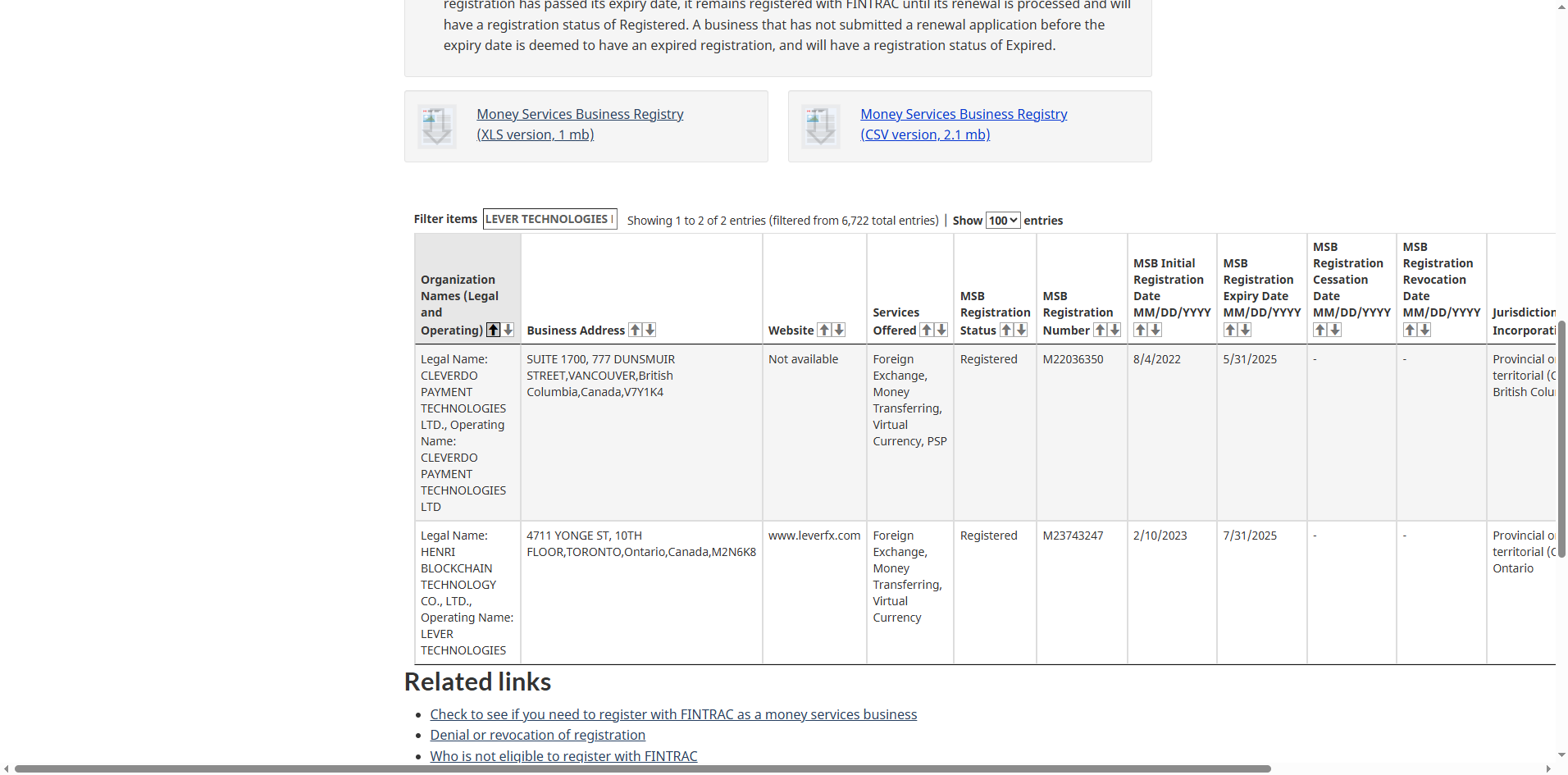Open 'Who is not eligible to register' link
This screenshot has width=1568, height=775.
(563, 756)
